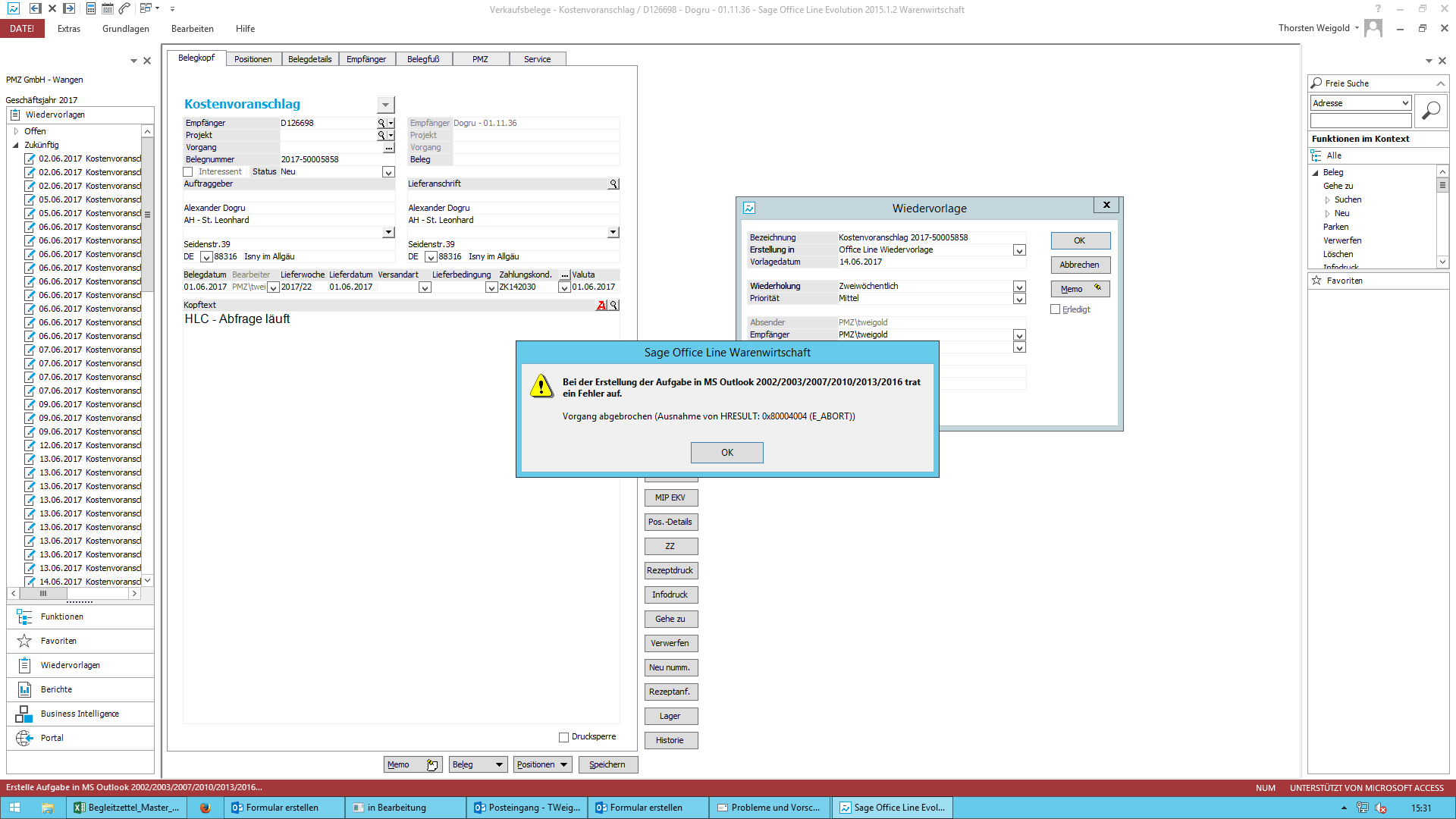Click the calendar icon in the top toolbar

click(x=108, y=8)
